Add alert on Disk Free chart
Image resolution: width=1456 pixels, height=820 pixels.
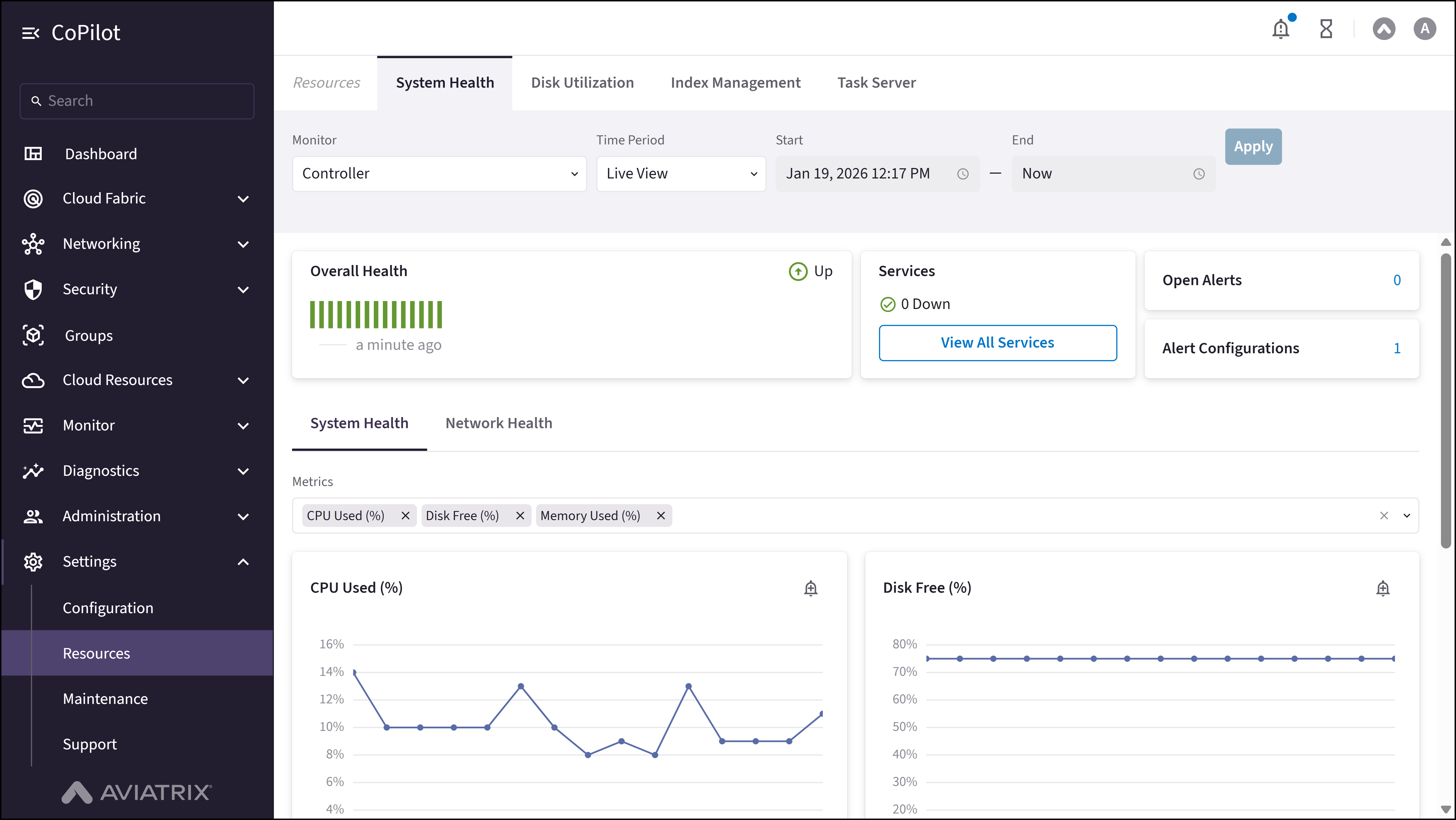point(1382,588)
